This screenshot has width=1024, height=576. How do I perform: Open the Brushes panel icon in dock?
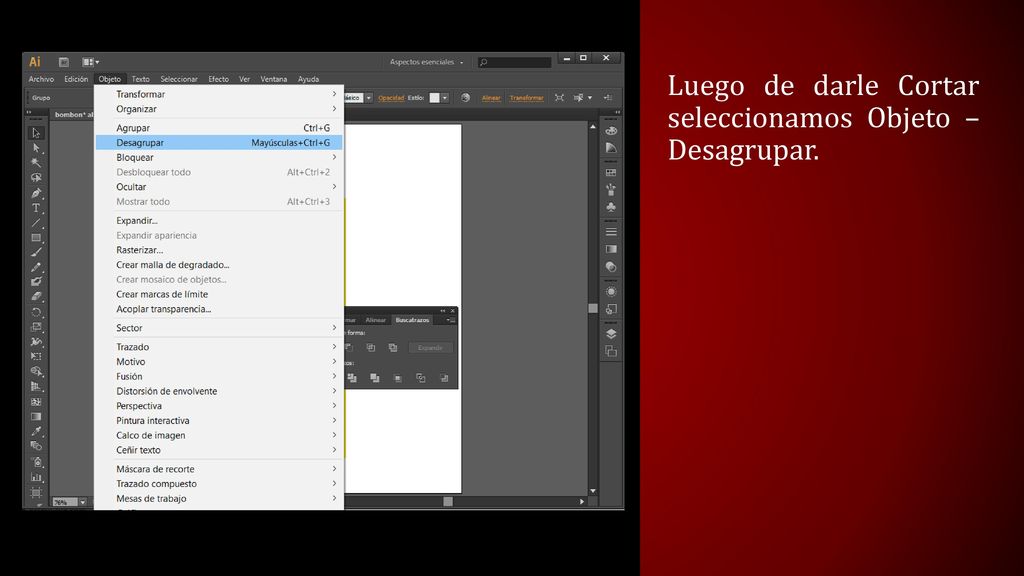pos(611,189)
